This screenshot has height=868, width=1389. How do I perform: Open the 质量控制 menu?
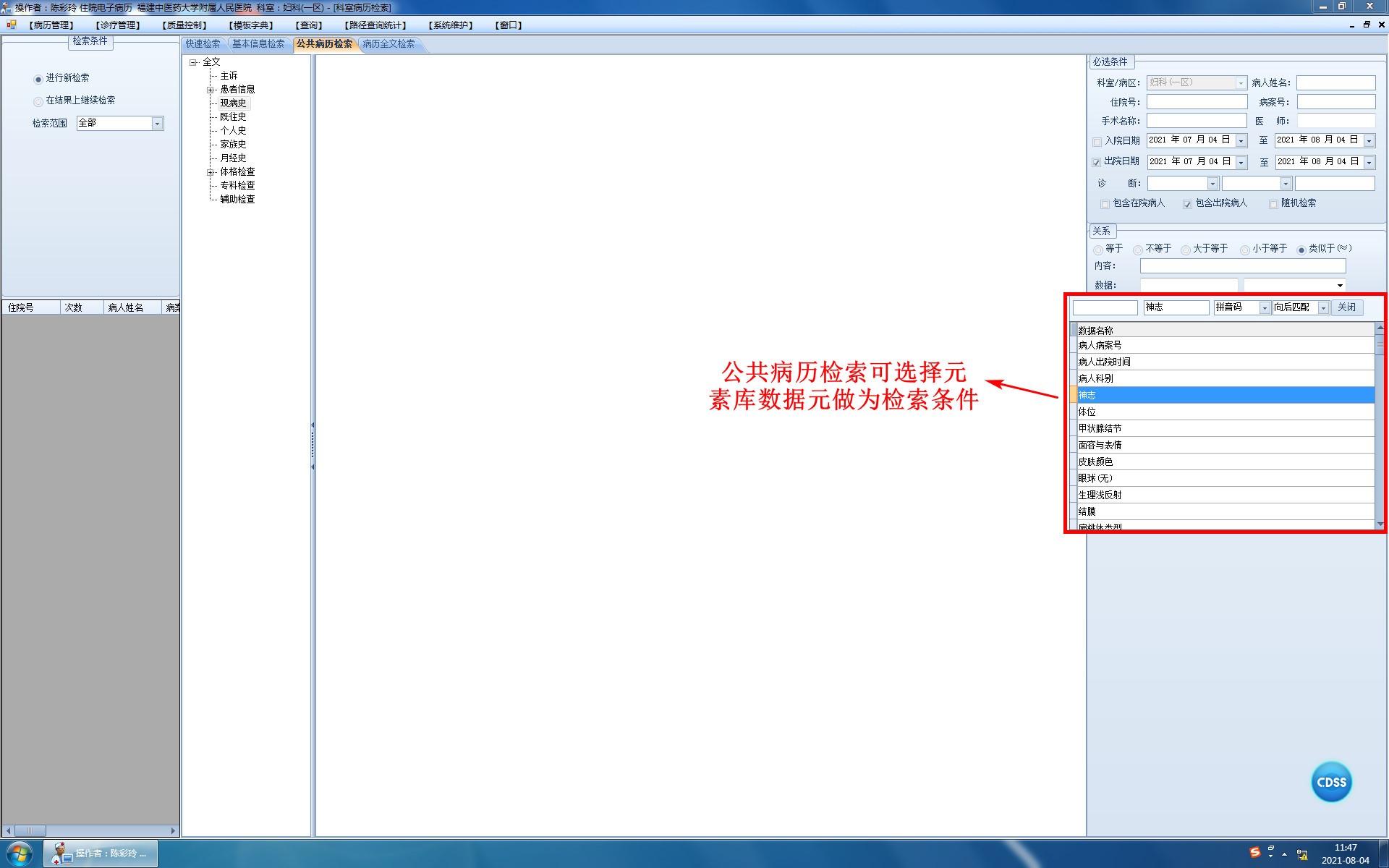[184, 25]
